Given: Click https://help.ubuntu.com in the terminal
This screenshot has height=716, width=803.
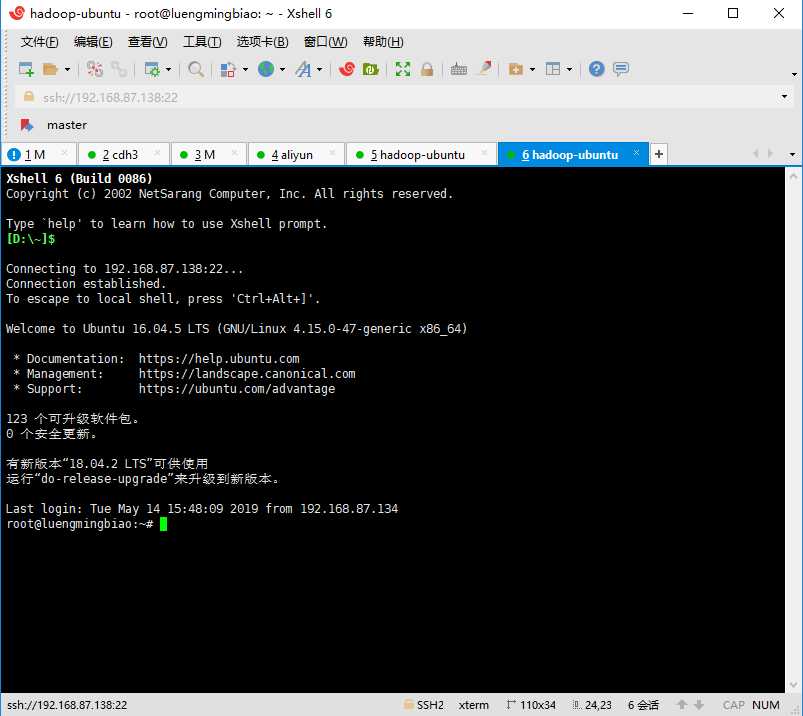Looking at the screenshot, I should [x=219, y=359].
